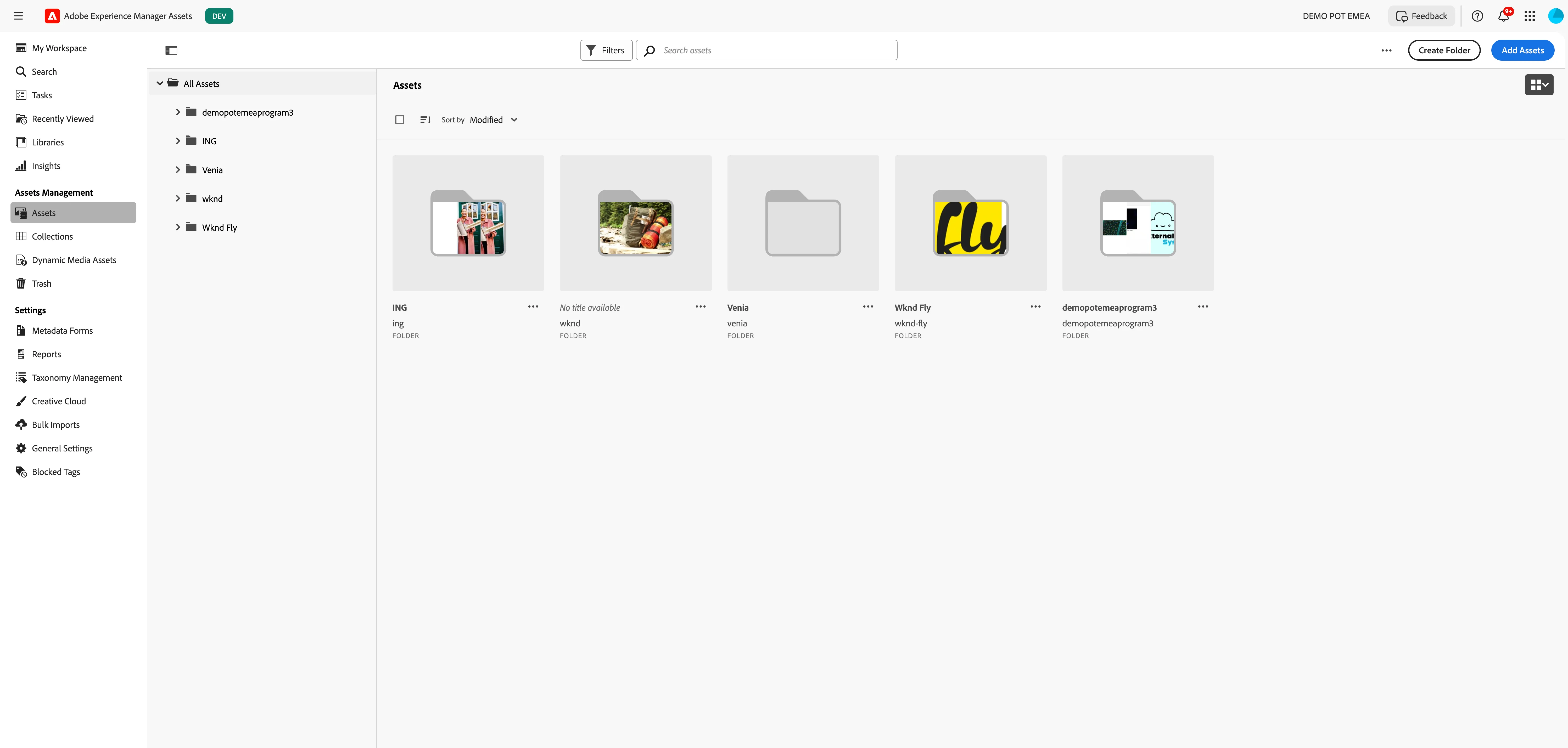Open Tasks in the sidebar
The height and width of the screenshot is (748, 1568).
[73, 95]
